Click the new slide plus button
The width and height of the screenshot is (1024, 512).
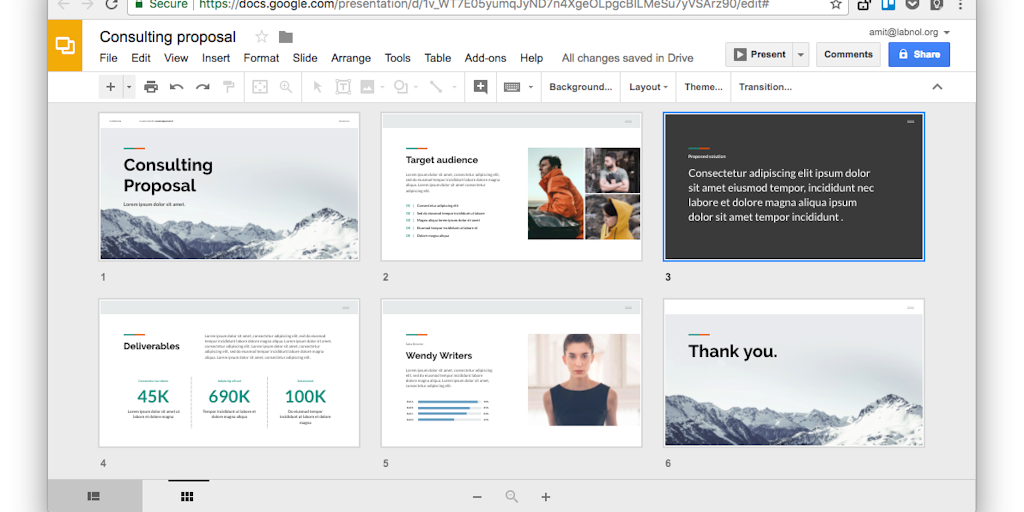pyautogui.click(x=110, y=87)
